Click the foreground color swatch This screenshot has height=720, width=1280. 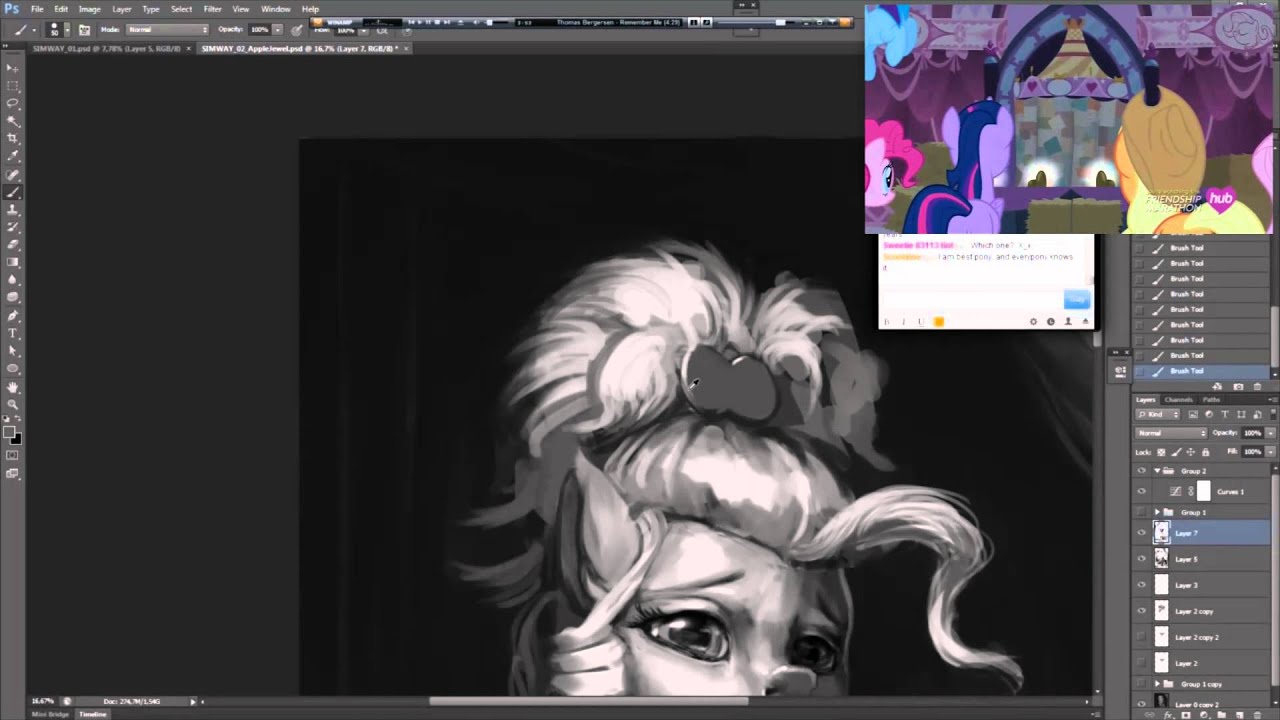click(x=9, y=433)
